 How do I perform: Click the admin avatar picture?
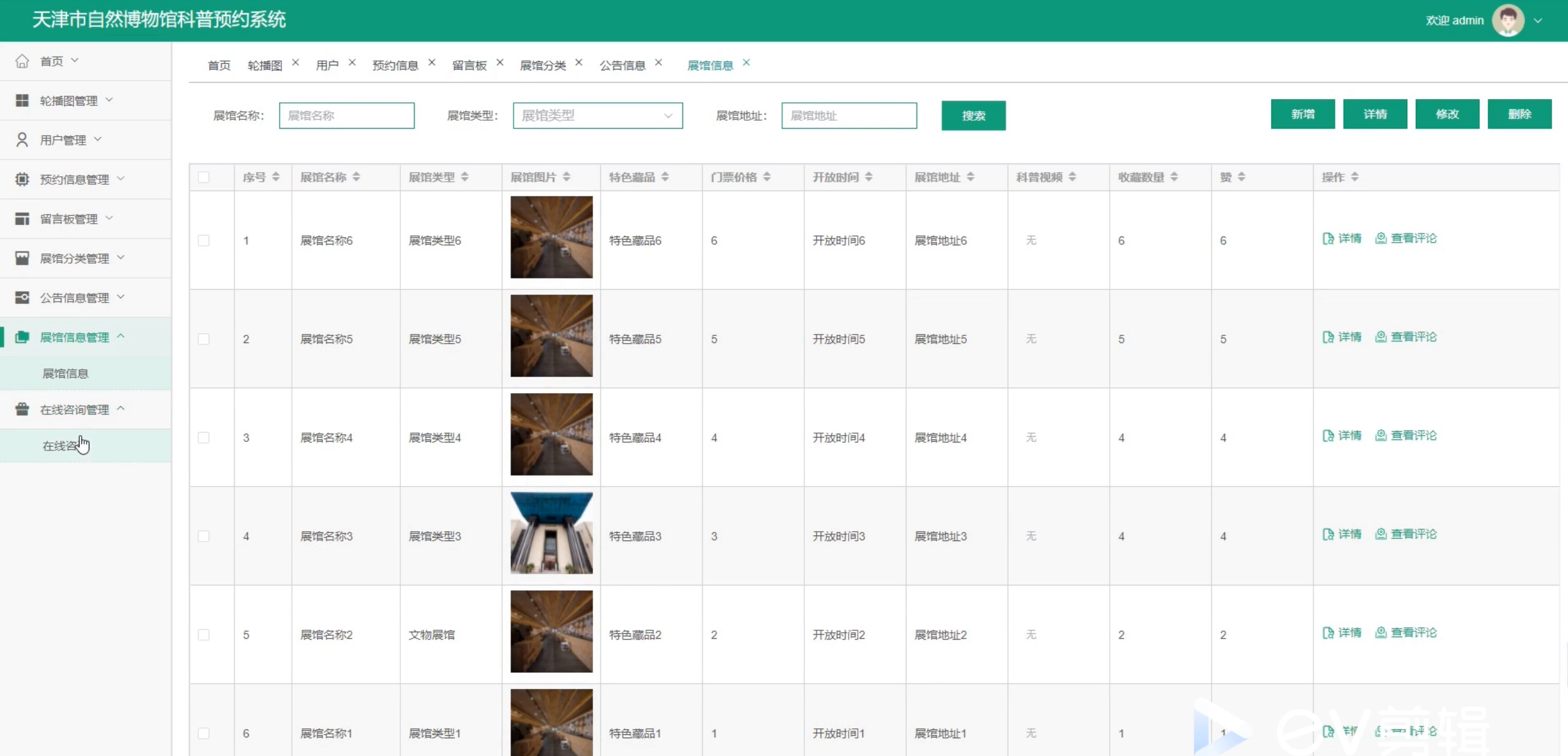coord(1508,20)
